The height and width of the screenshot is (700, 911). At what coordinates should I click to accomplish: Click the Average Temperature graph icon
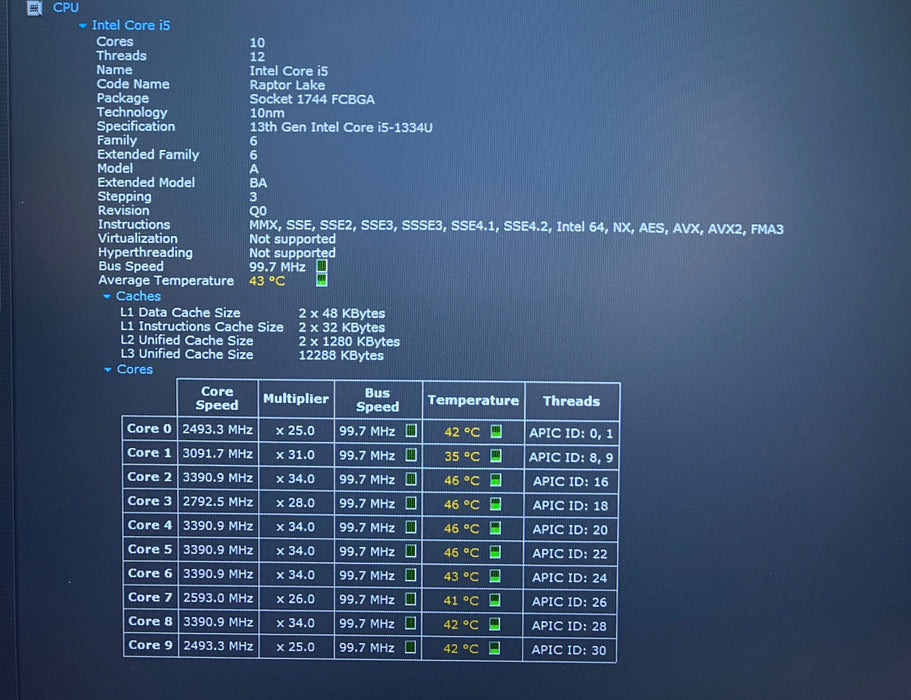[x=321, y=280]
